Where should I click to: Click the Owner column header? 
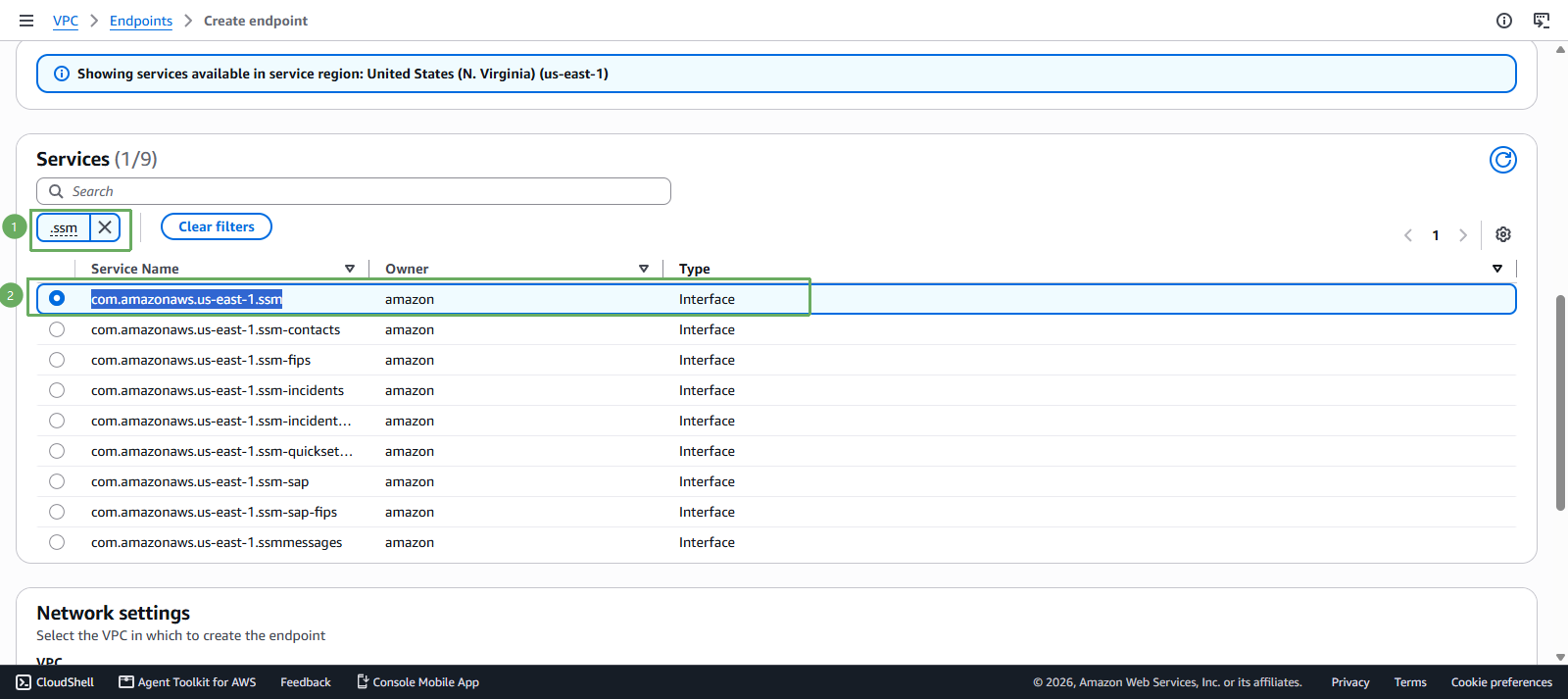point(407,269)
